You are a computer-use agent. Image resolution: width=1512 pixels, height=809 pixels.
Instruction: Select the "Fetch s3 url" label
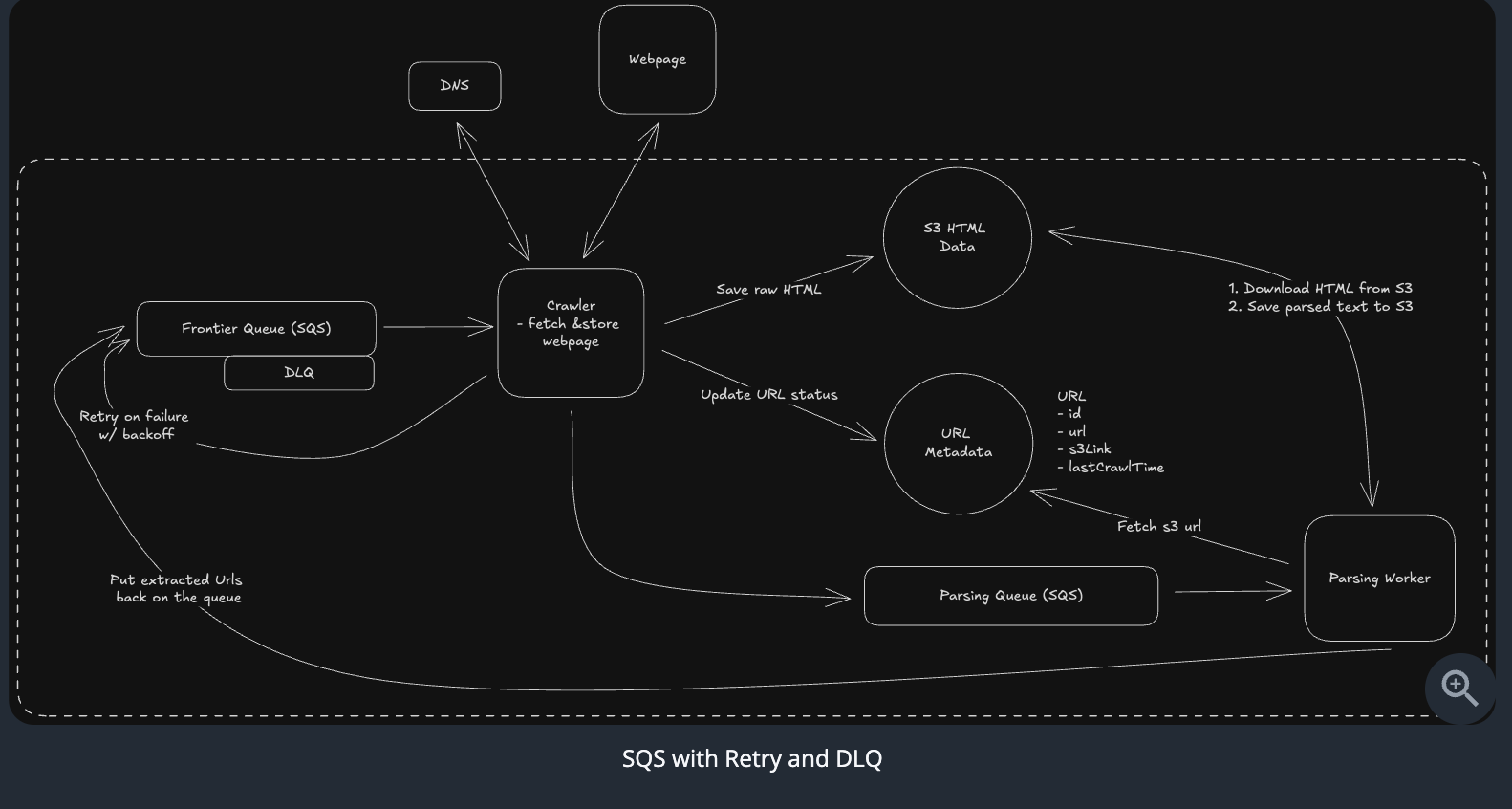tap(1158, 527)
